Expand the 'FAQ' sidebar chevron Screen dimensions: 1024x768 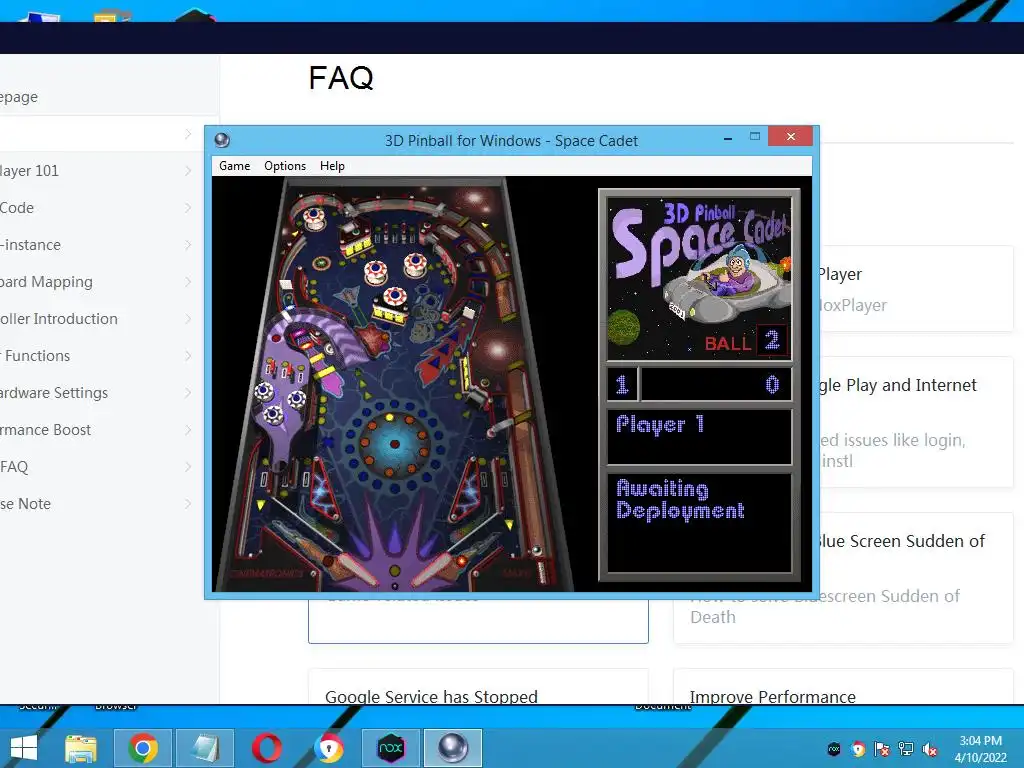tap(188, 467)
